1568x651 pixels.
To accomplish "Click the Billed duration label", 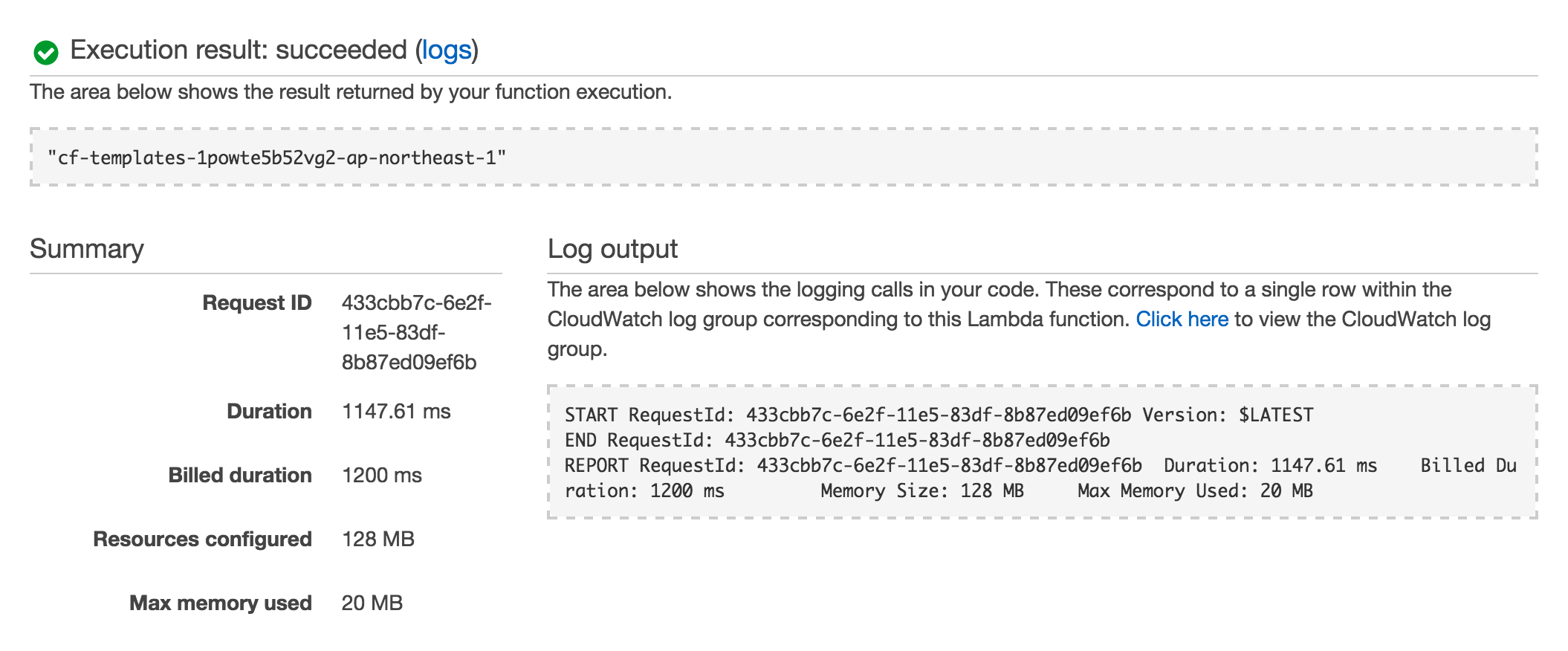I will 240,476.
